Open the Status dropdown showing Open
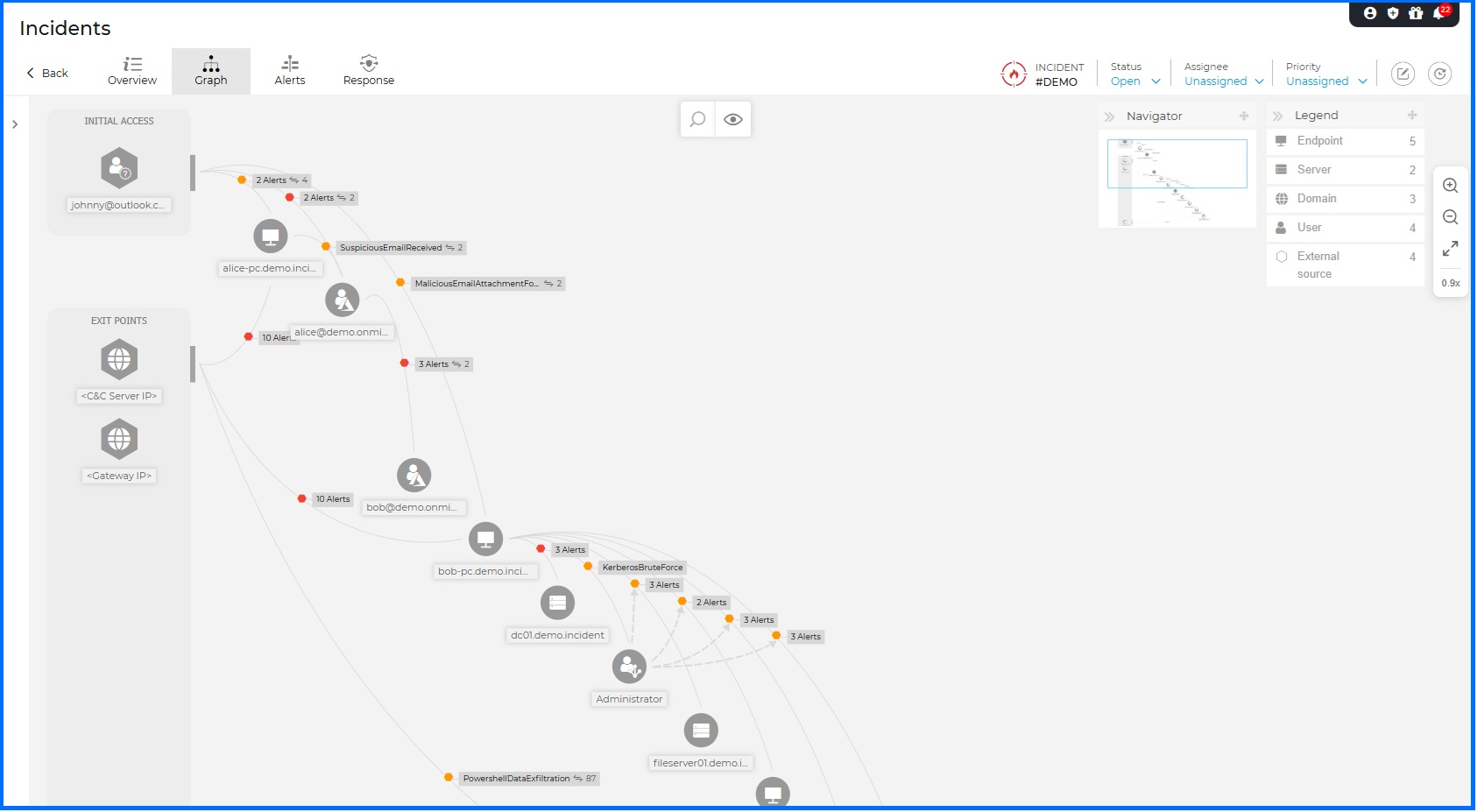The height and width of the screenshot is (812, 1477). [x=1134, y=81]
